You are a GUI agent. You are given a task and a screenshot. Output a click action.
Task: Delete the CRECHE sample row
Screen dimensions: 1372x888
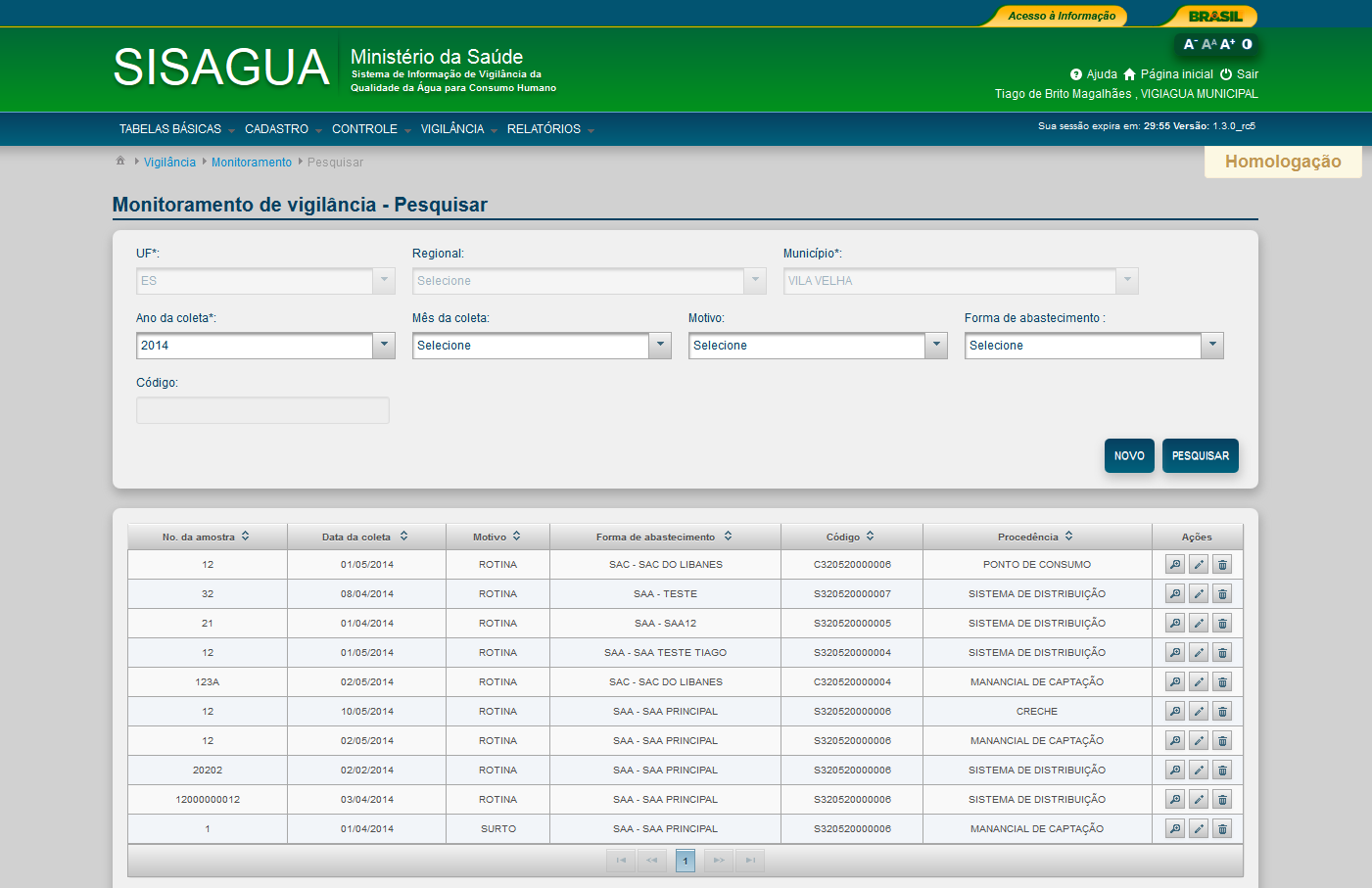pyautogui.click(x=1222, y=712)
